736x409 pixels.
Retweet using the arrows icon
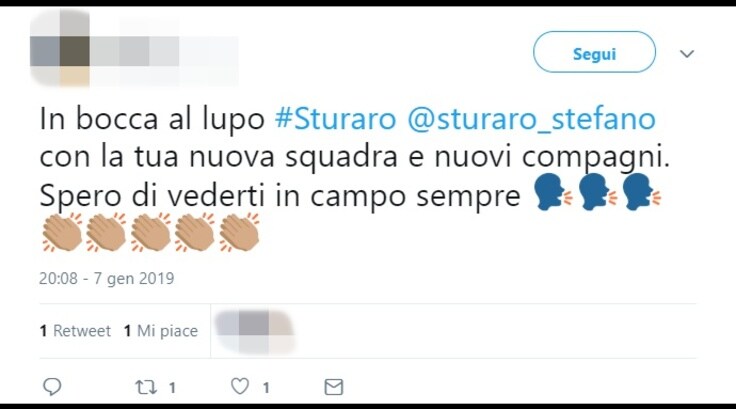pos(146,387)
